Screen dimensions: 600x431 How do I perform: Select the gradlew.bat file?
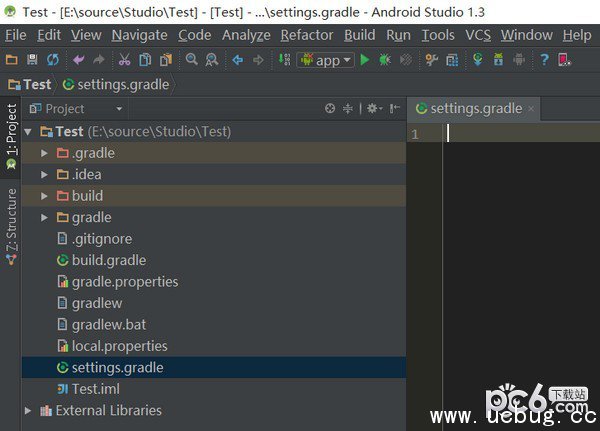214,325
